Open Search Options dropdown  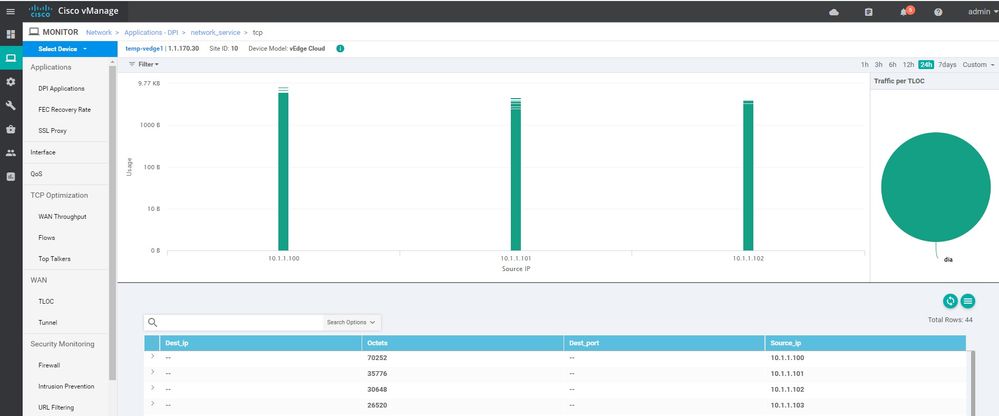[x=351, y=322]
